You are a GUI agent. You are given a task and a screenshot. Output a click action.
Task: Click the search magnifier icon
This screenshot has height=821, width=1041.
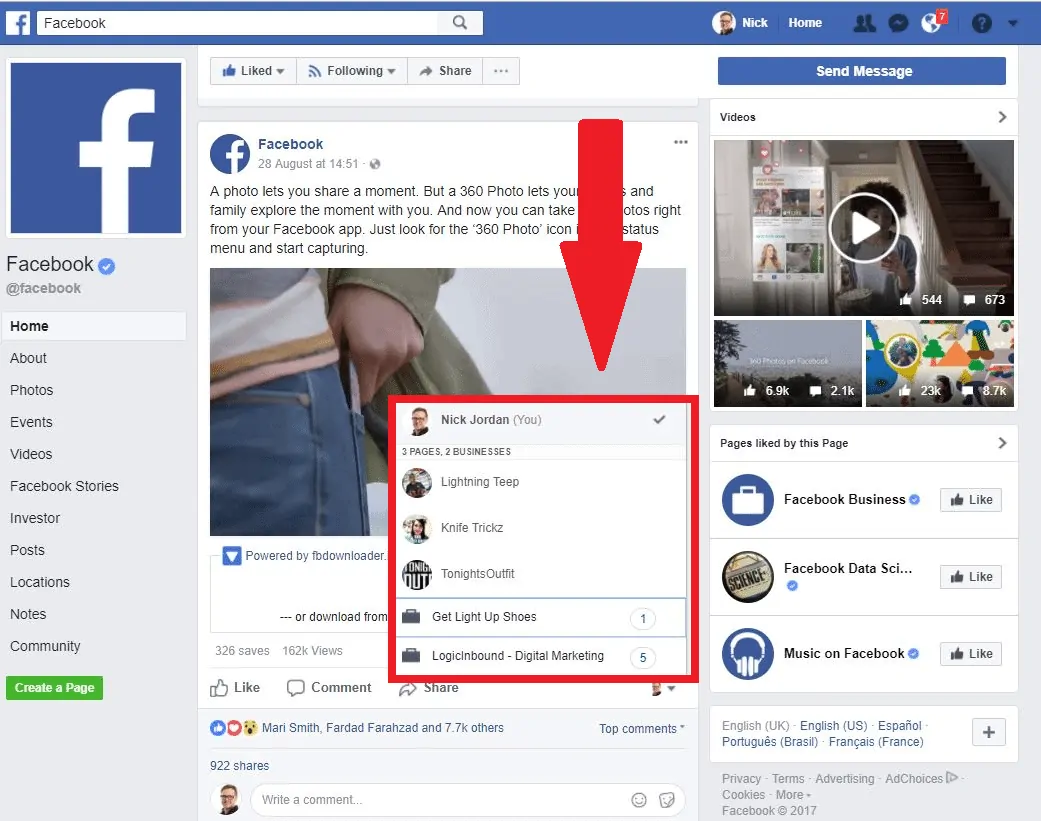tap(460, 21)
